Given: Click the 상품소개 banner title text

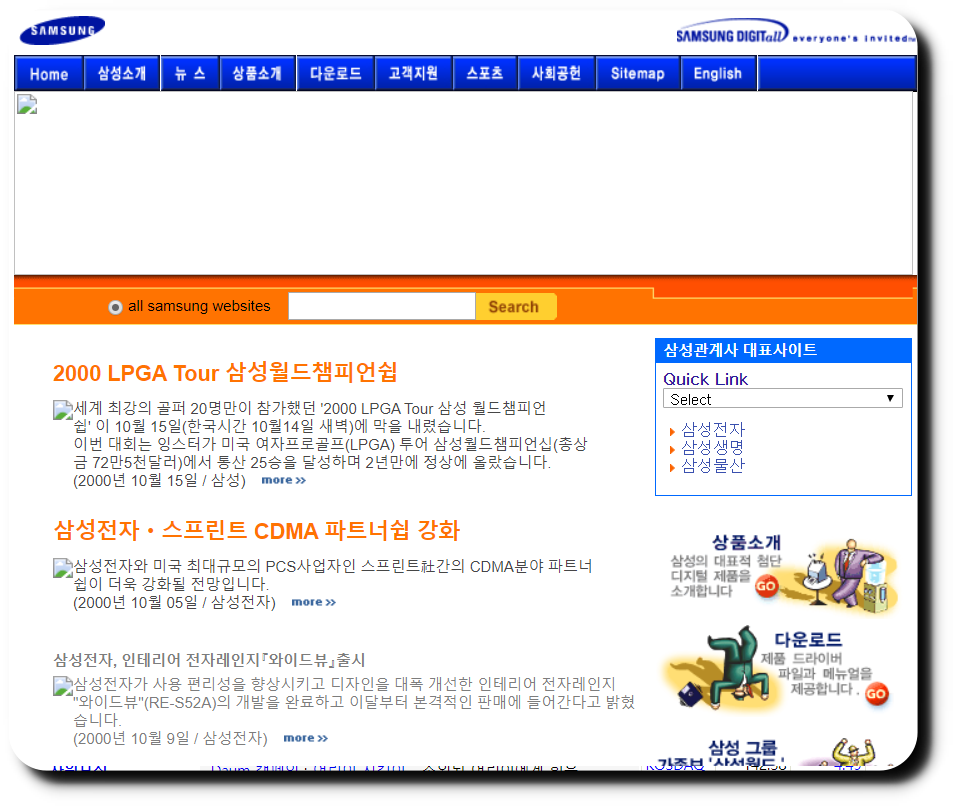Looking at the screenshot, I should pyautogui.click(x=747, y=542).
